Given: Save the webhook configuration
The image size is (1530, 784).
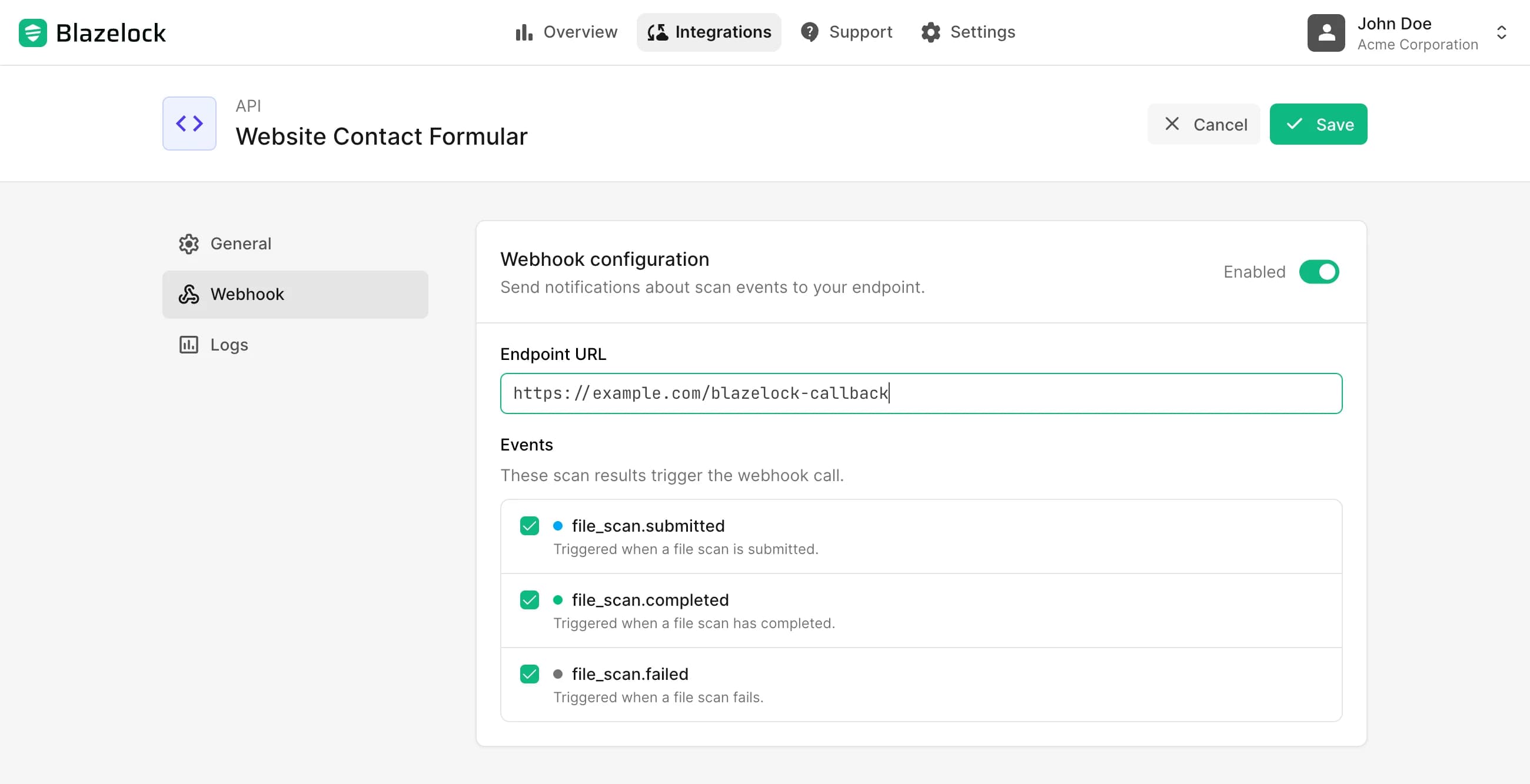Looking at the screenshot, I should (x=1318, y=124).
